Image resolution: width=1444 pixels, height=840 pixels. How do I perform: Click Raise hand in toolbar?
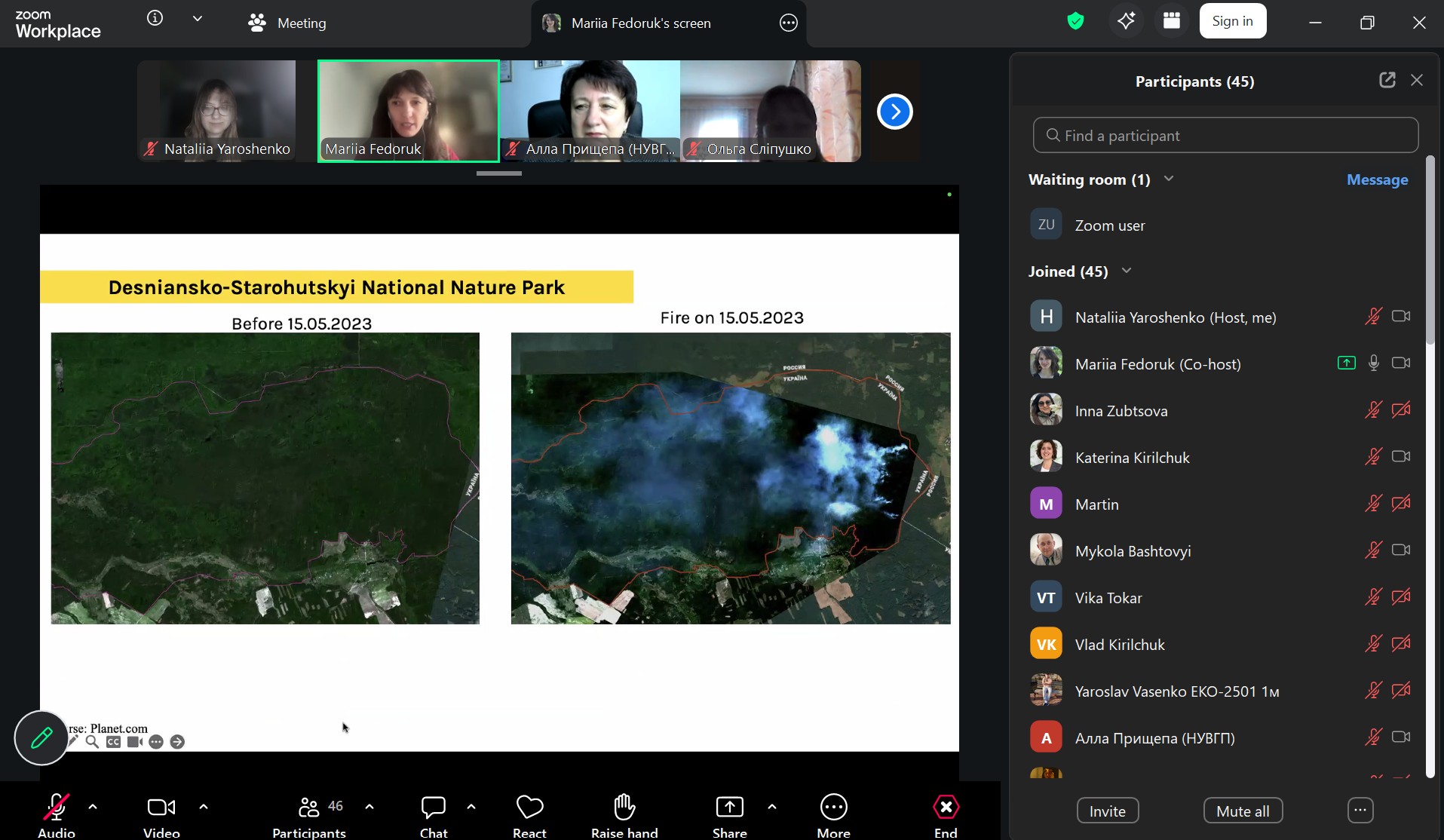click(624, 814)
